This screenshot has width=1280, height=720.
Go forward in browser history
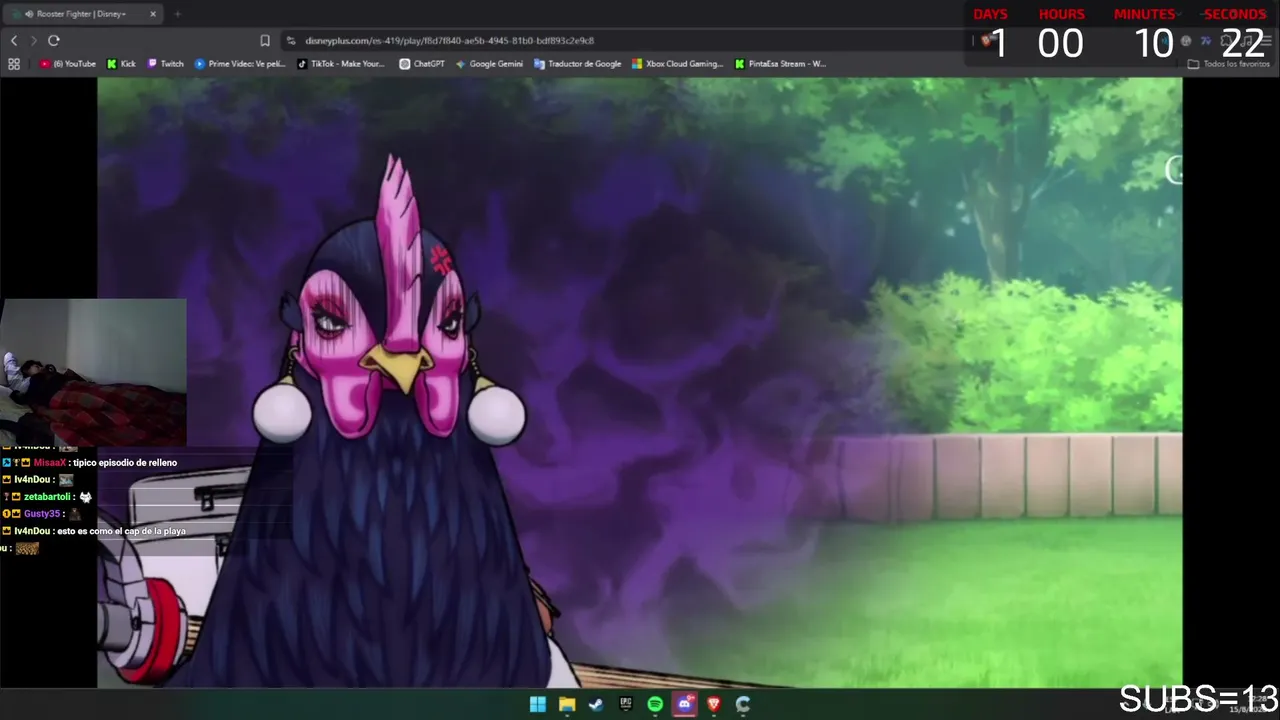coord(33,41)
